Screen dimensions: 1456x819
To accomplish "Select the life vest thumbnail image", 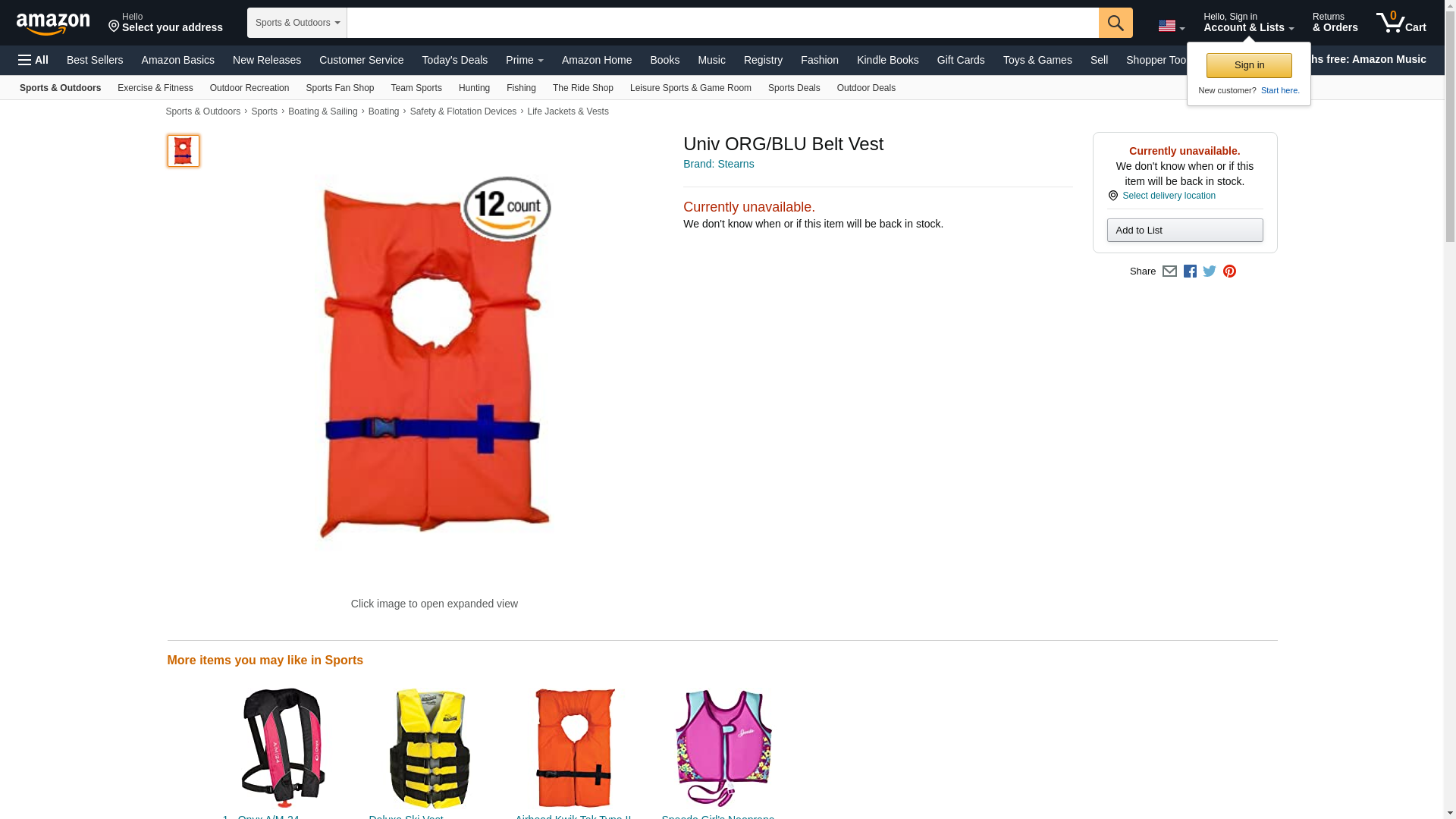I will (x=184, y=151).
